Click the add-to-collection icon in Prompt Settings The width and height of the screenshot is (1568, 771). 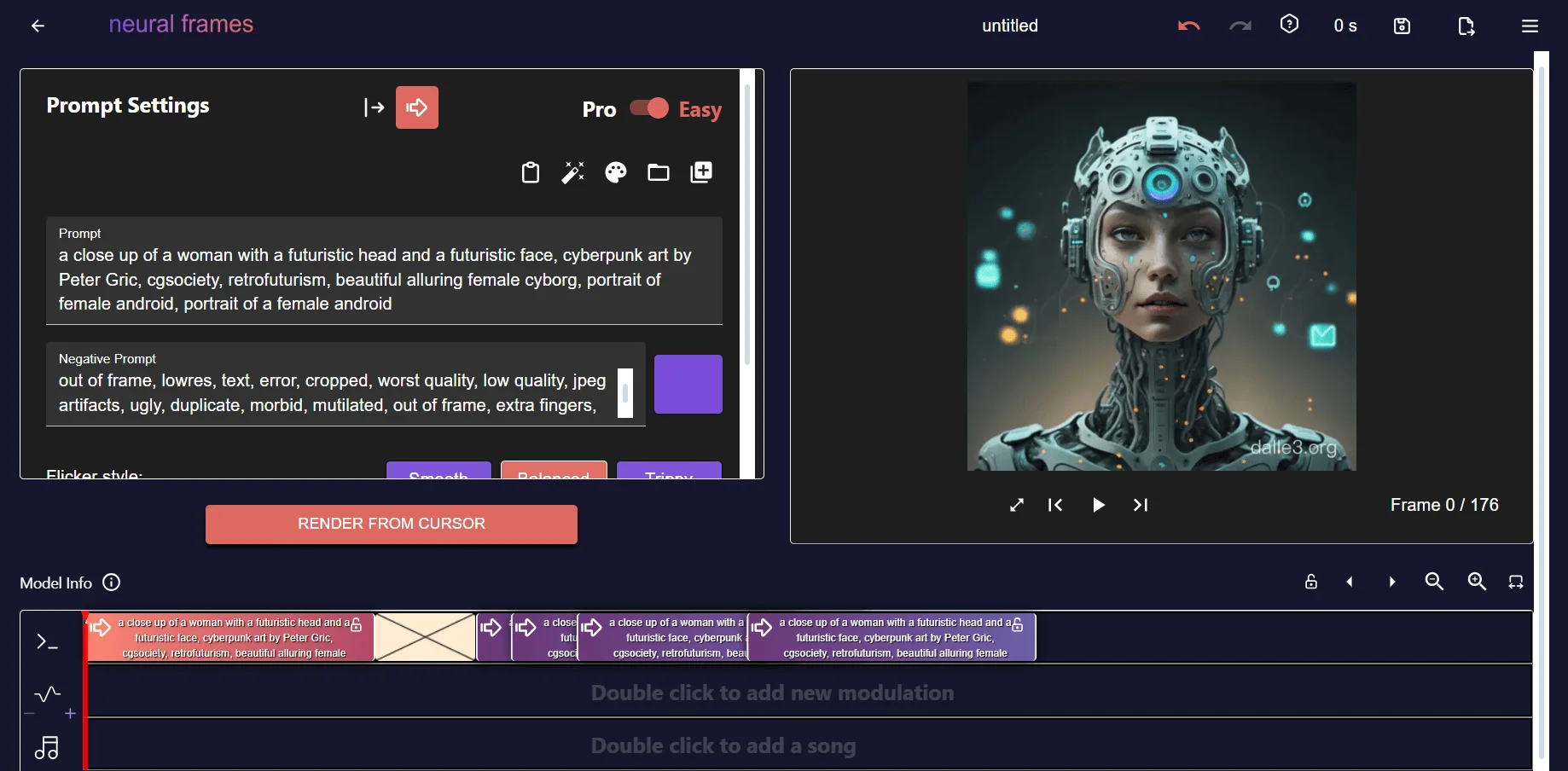[x=700, y=172]
